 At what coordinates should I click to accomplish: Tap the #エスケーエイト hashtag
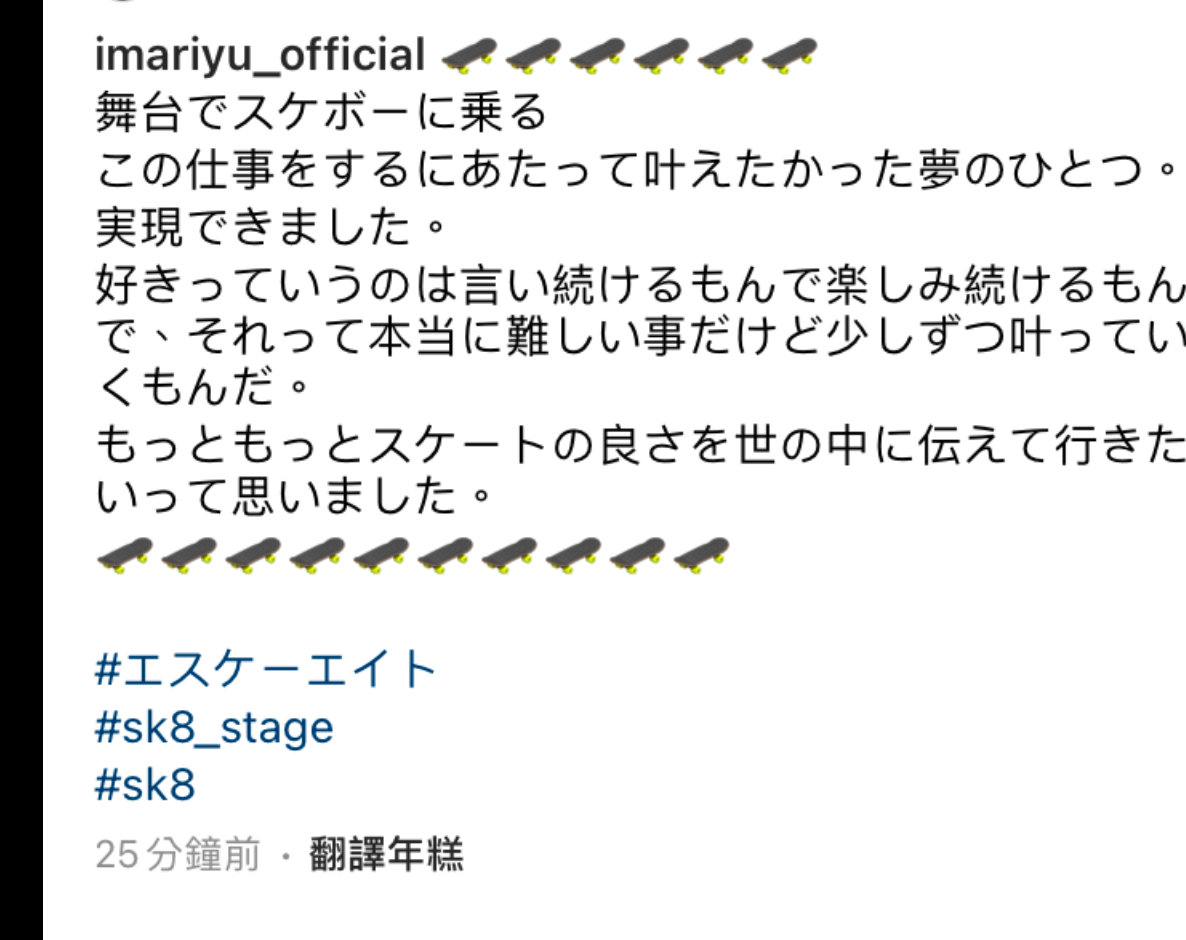pyautogui.click(x=265, y=669)
